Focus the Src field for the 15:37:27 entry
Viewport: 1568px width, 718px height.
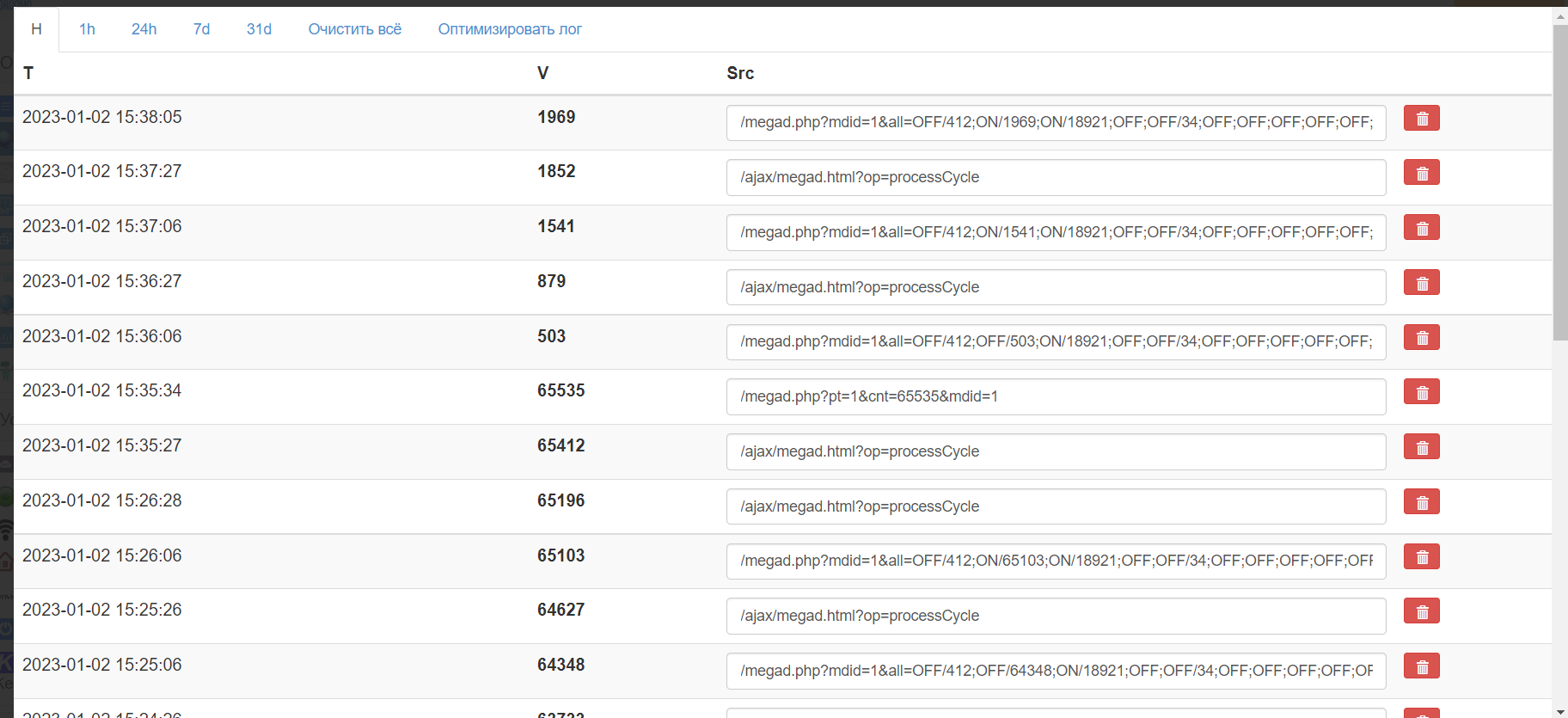[x=1056, y=177]
